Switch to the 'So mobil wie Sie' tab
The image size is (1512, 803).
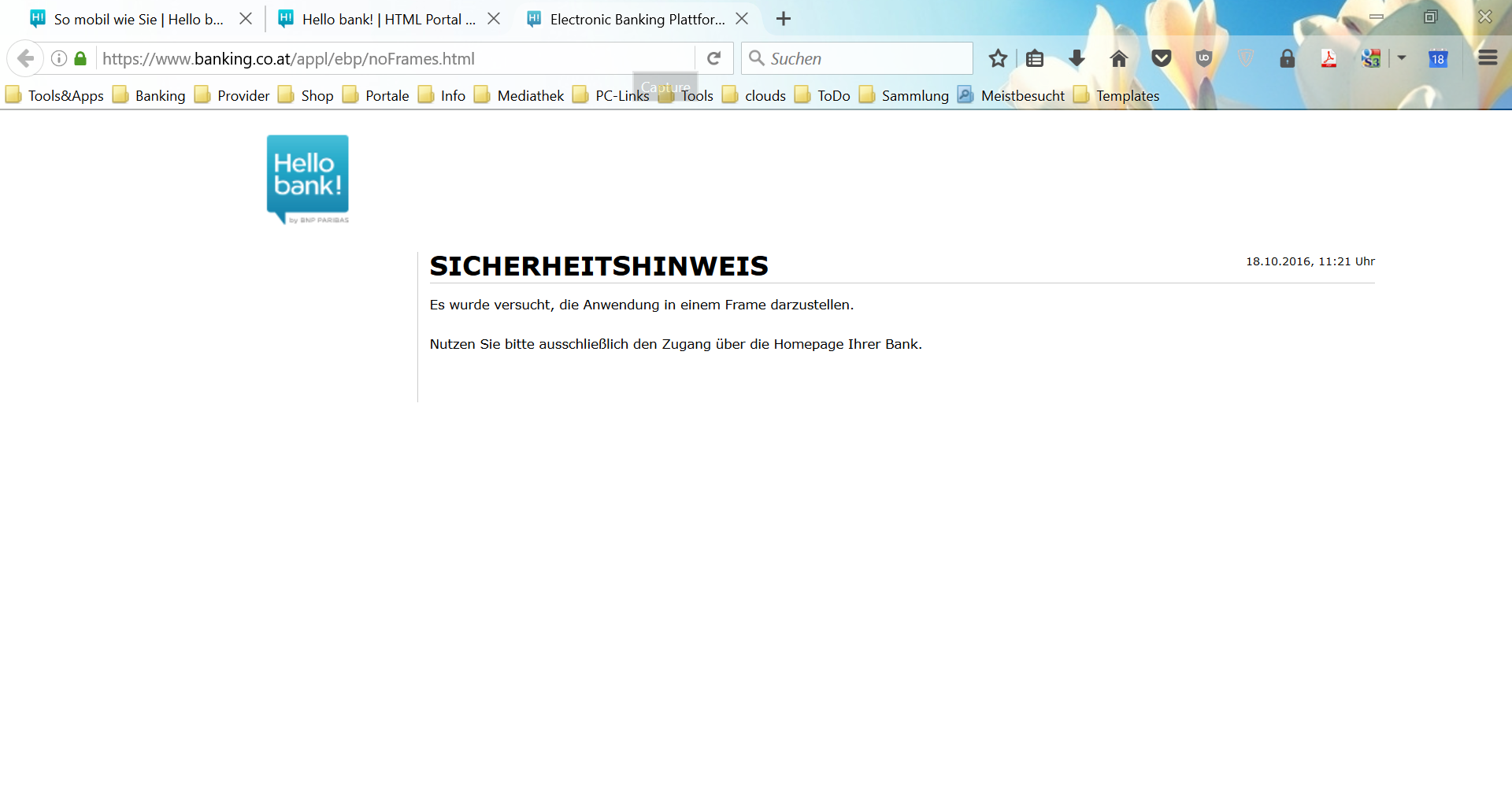click(x=138, y=19)
